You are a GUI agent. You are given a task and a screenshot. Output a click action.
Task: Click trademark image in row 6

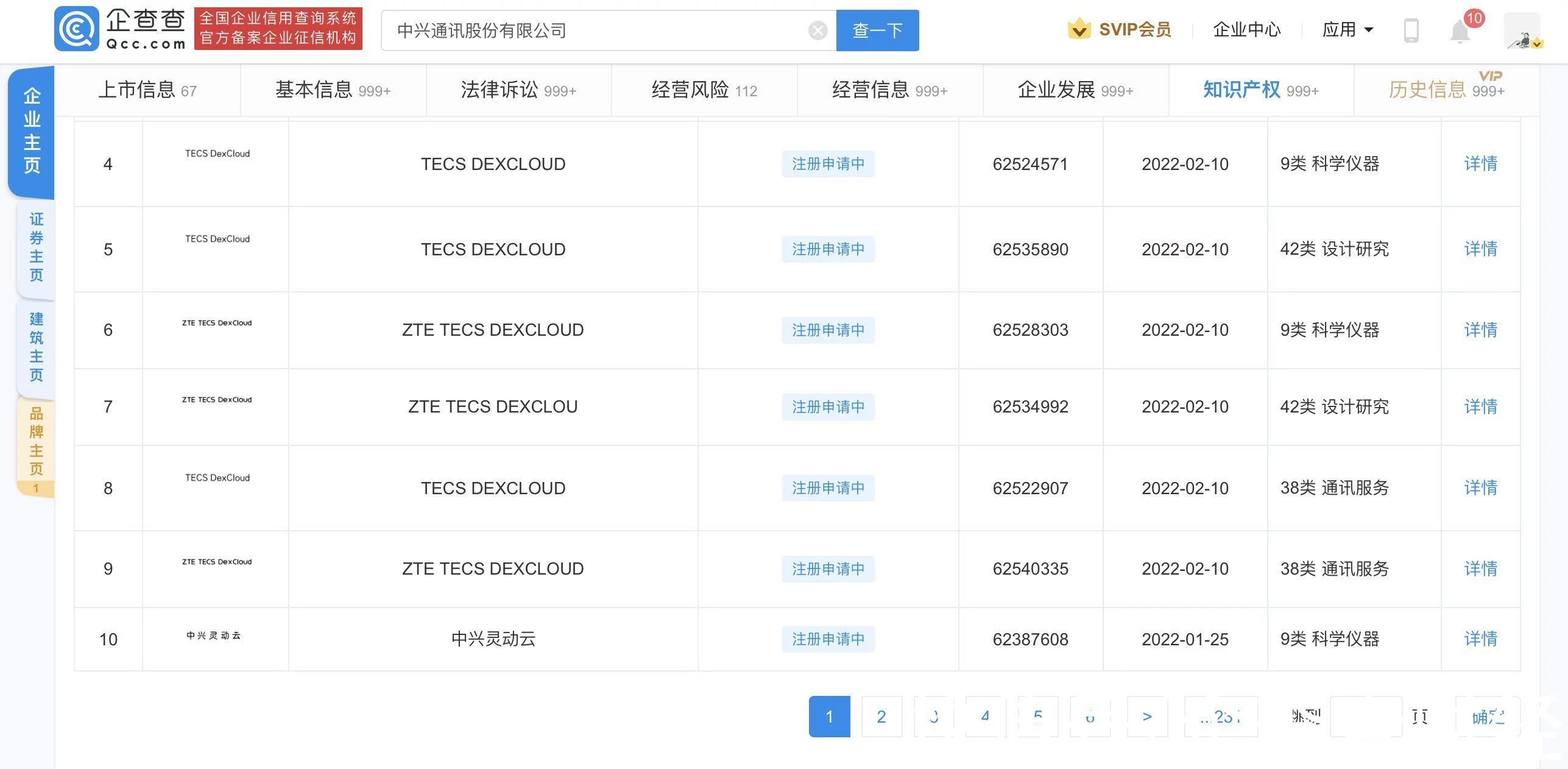click(217, 323)
